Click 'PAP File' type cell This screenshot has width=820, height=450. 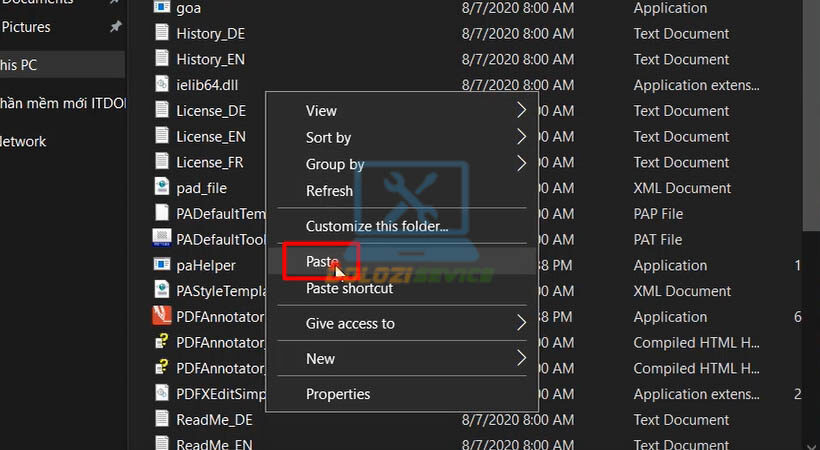tap(658, 213)
